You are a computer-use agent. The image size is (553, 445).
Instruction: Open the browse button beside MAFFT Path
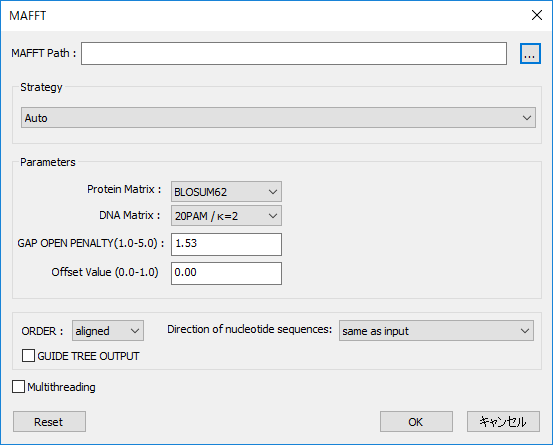(x=530, y=54)
